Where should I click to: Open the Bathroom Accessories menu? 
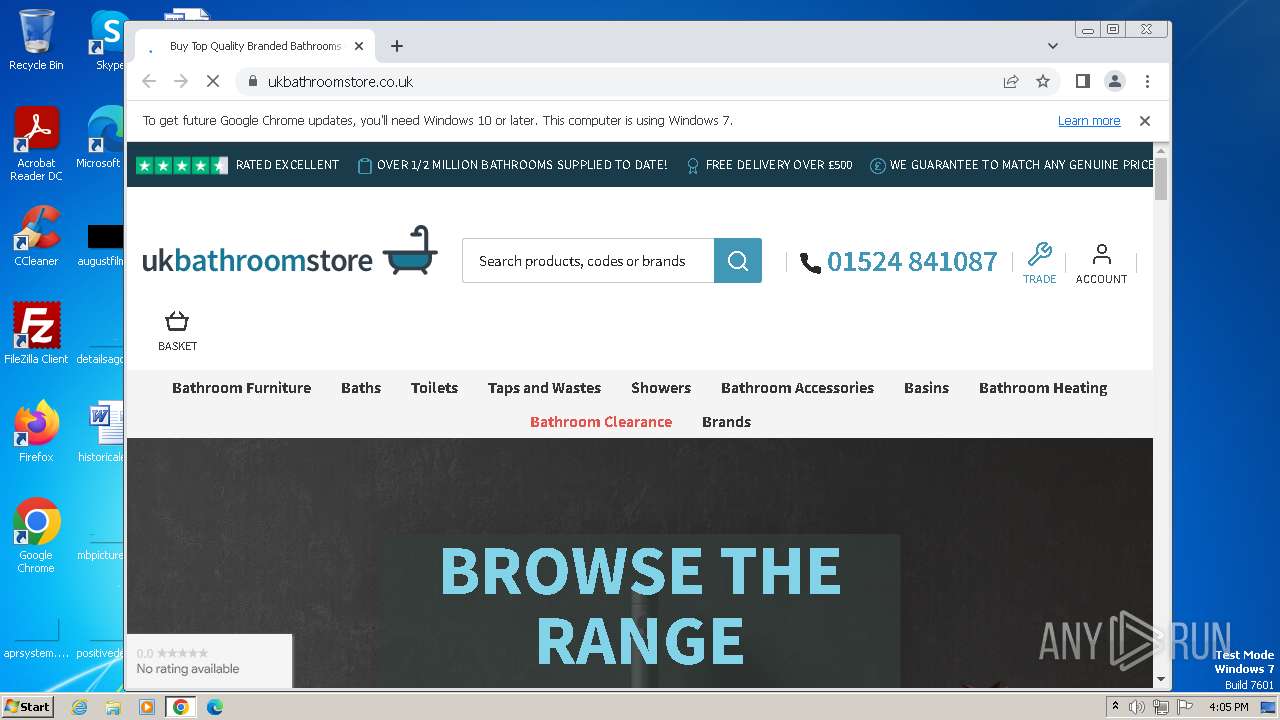tap(797, 388)
